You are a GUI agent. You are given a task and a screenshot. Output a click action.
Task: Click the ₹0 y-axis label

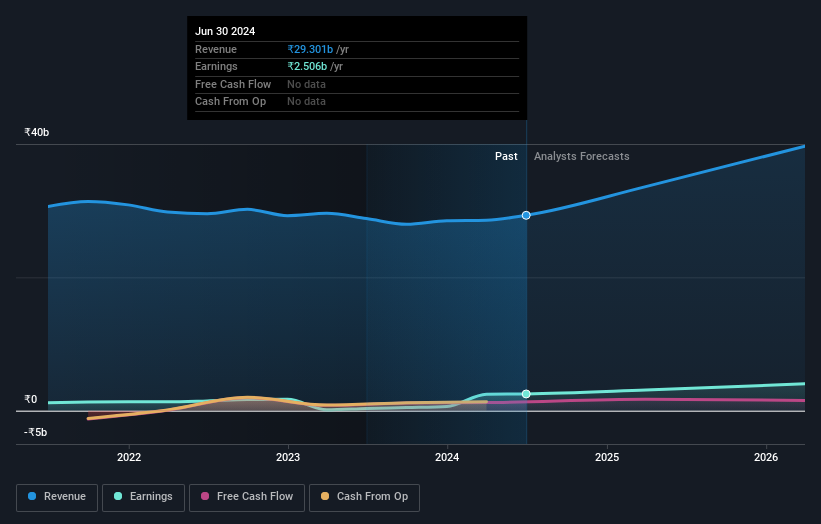click(31, 399)
